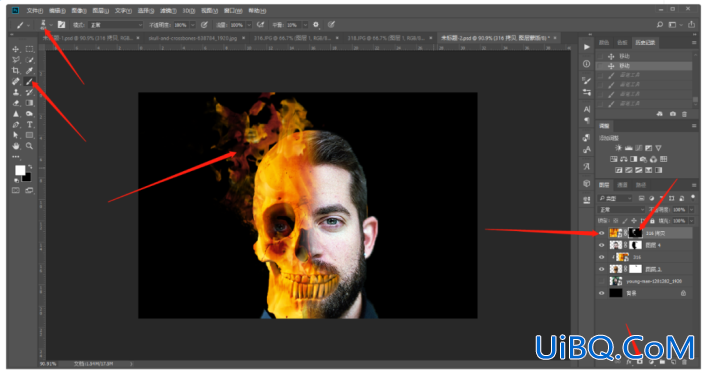Select the Pen tool
This screenshot has width=705, height=372.
coord(16,125)
